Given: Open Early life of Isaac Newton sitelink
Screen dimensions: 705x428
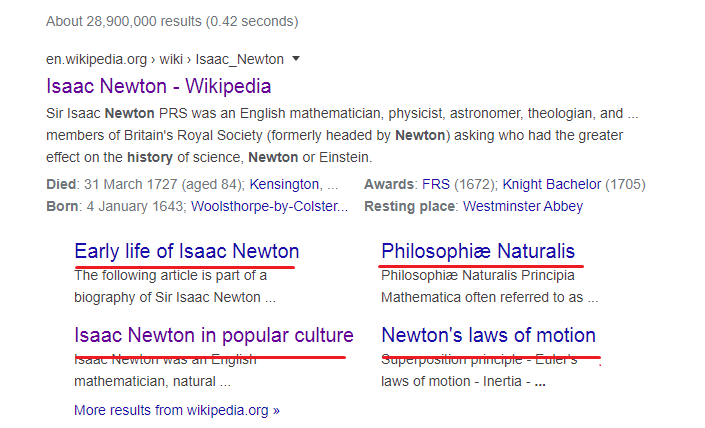Looking at the screenshot, I should click(x=187, y=251).
